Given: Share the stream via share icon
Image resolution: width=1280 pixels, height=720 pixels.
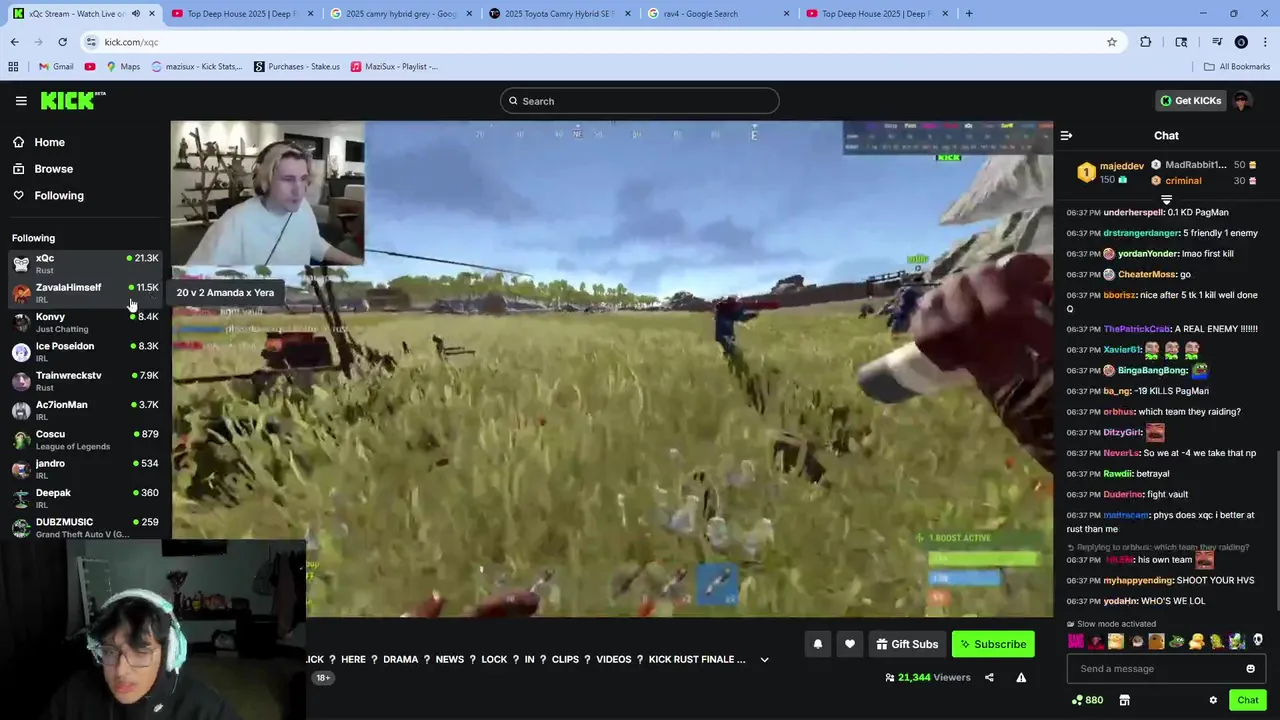Looking at the screenshot, I should [x=989, y=678].
